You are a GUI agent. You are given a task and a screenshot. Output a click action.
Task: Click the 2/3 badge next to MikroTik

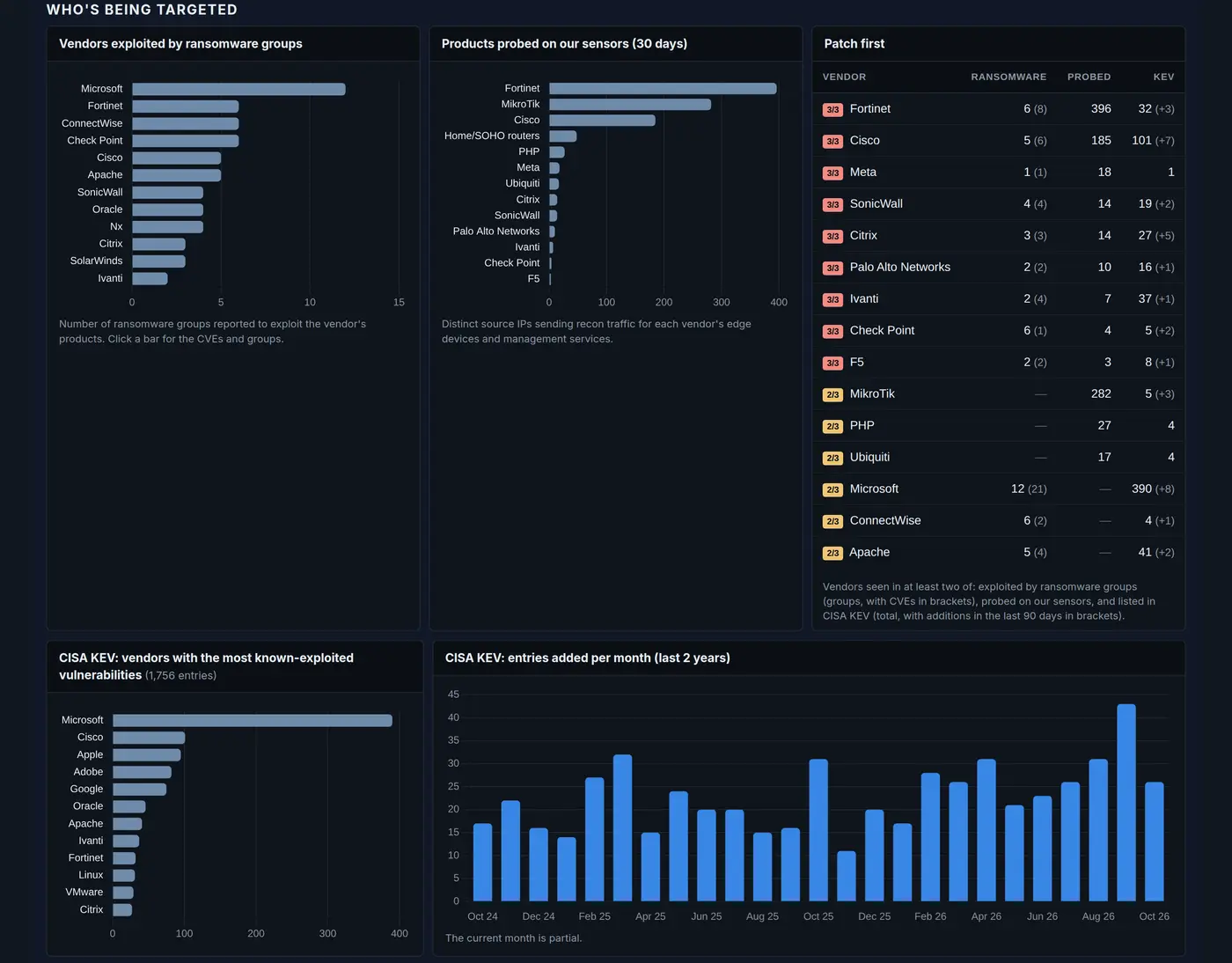click(832, 394)
